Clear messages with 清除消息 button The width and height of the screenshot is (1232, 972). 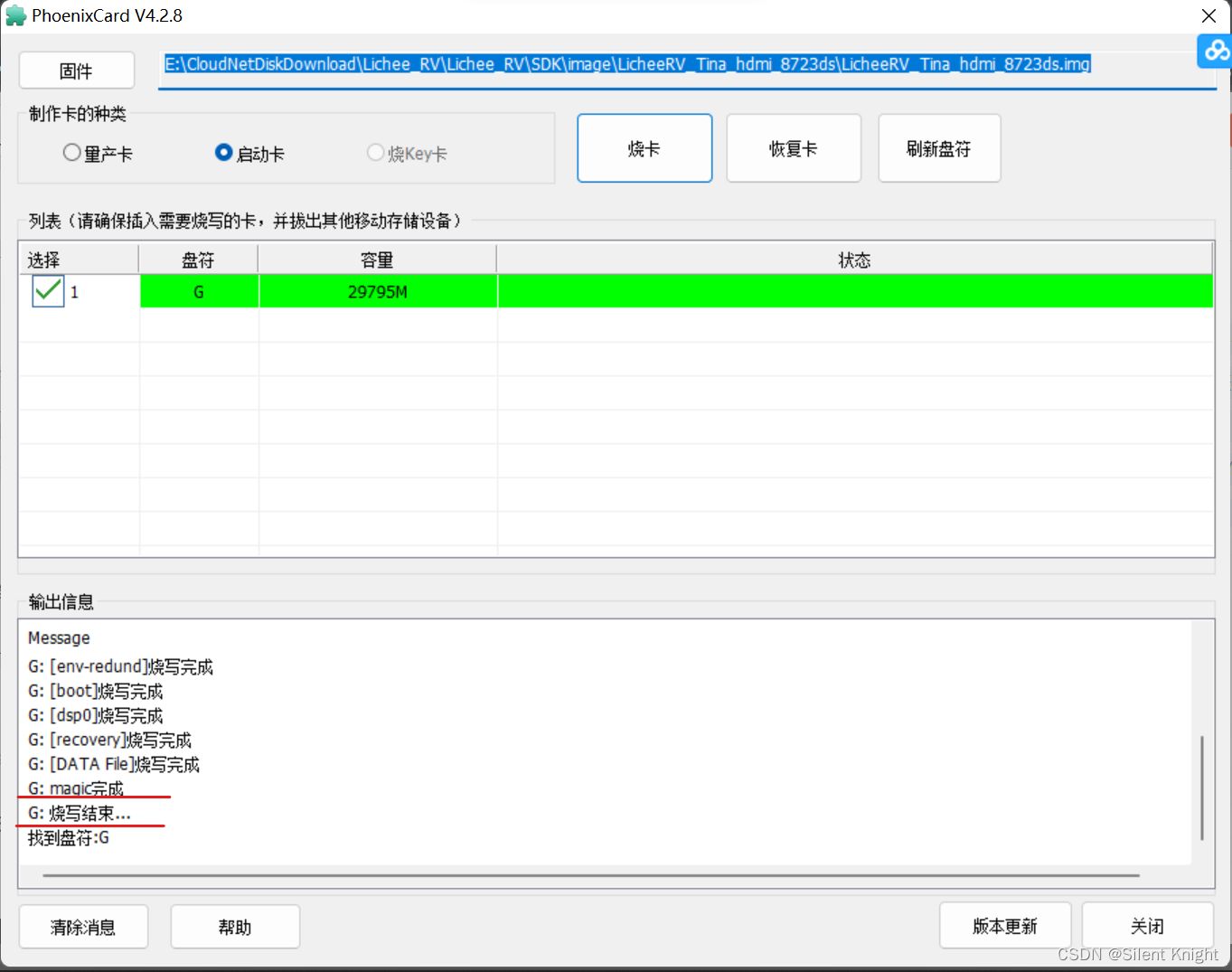83,927
